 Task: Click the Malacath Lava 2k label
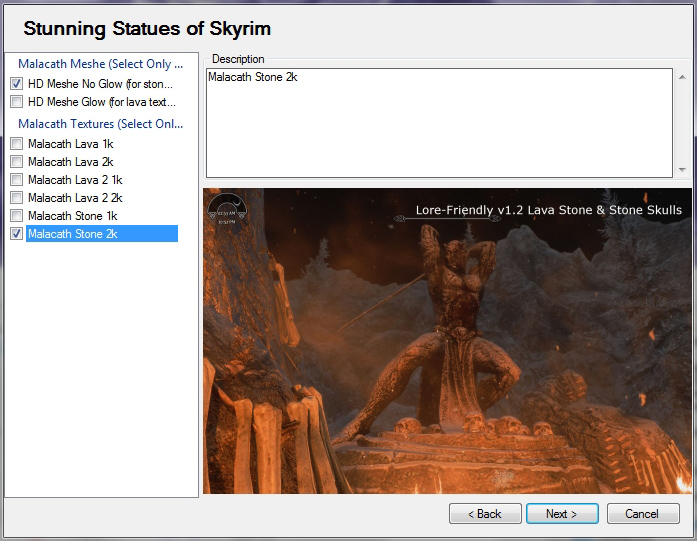(x=71, y=162)
